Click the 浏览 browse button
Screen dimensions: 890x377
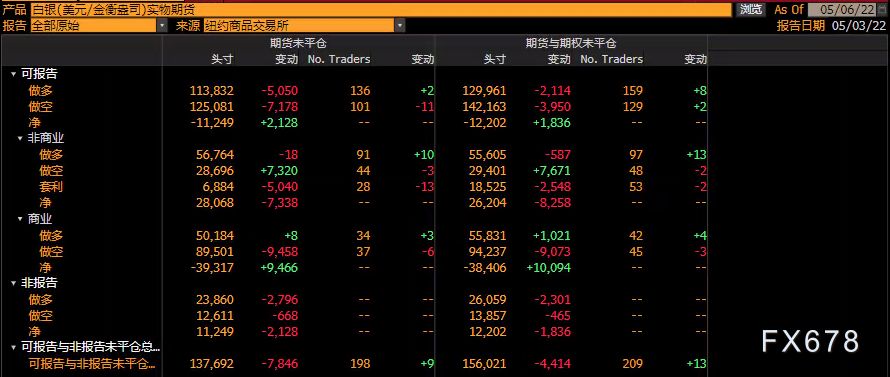point(751,10)
